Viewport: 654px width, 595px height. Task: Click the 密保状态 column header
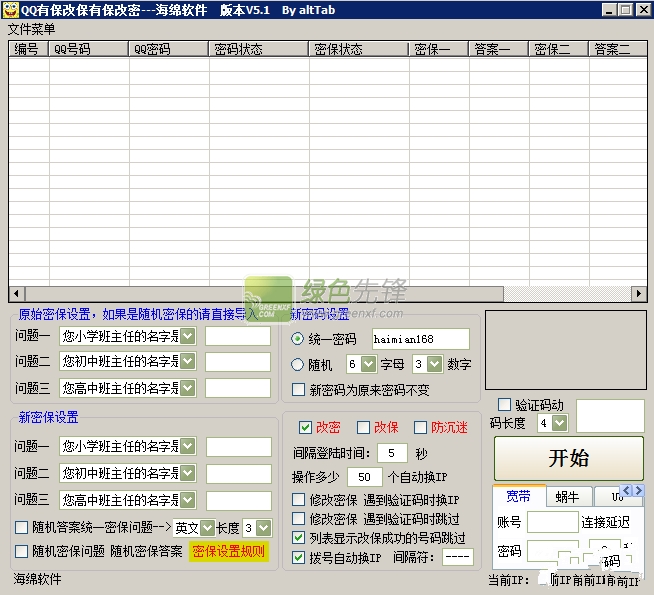[x=359, y=49]
